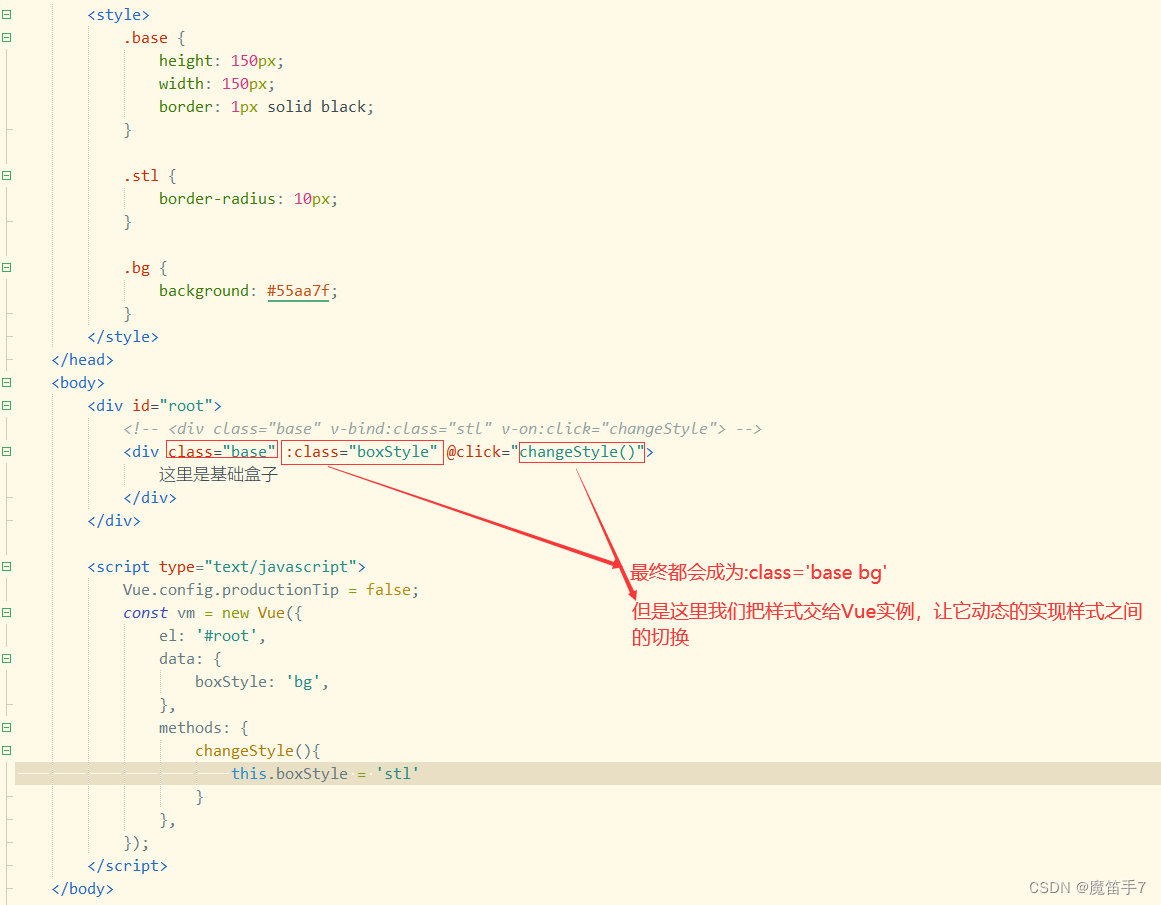Collapse the .base rule fold marker

(7, 38)
